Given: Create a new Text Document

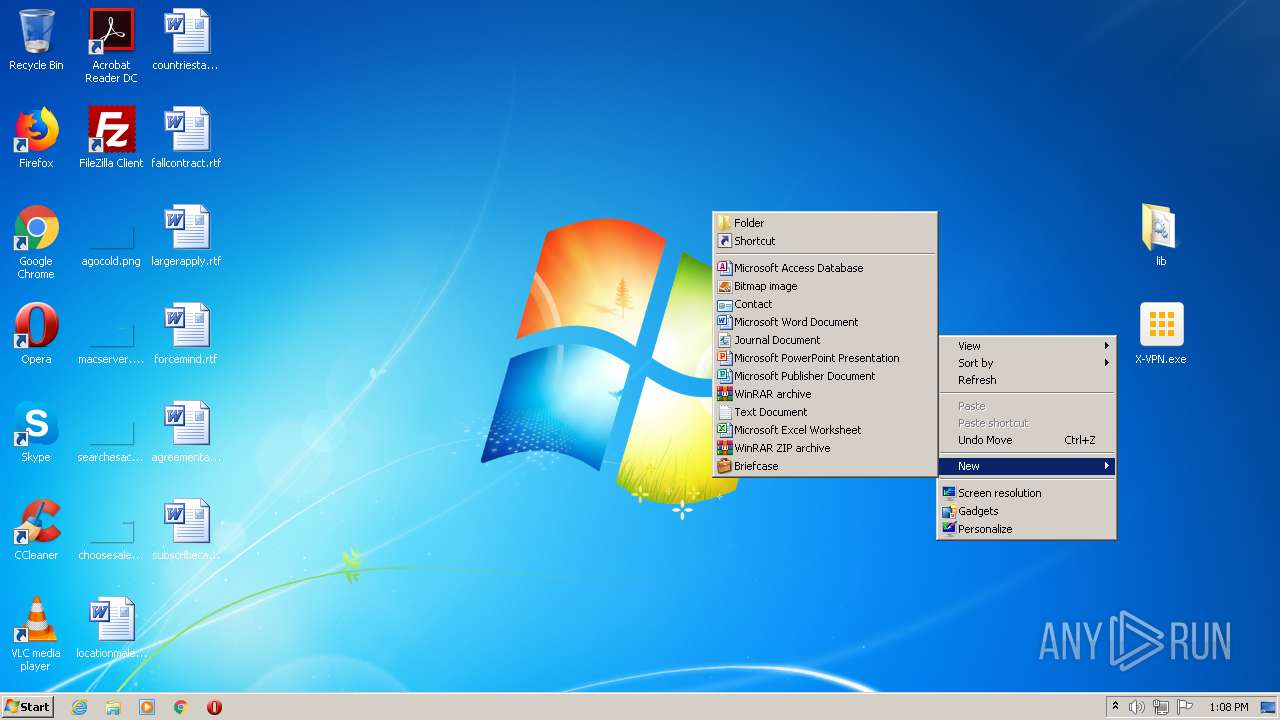Looking at the screenshot, I should (825, 412).
